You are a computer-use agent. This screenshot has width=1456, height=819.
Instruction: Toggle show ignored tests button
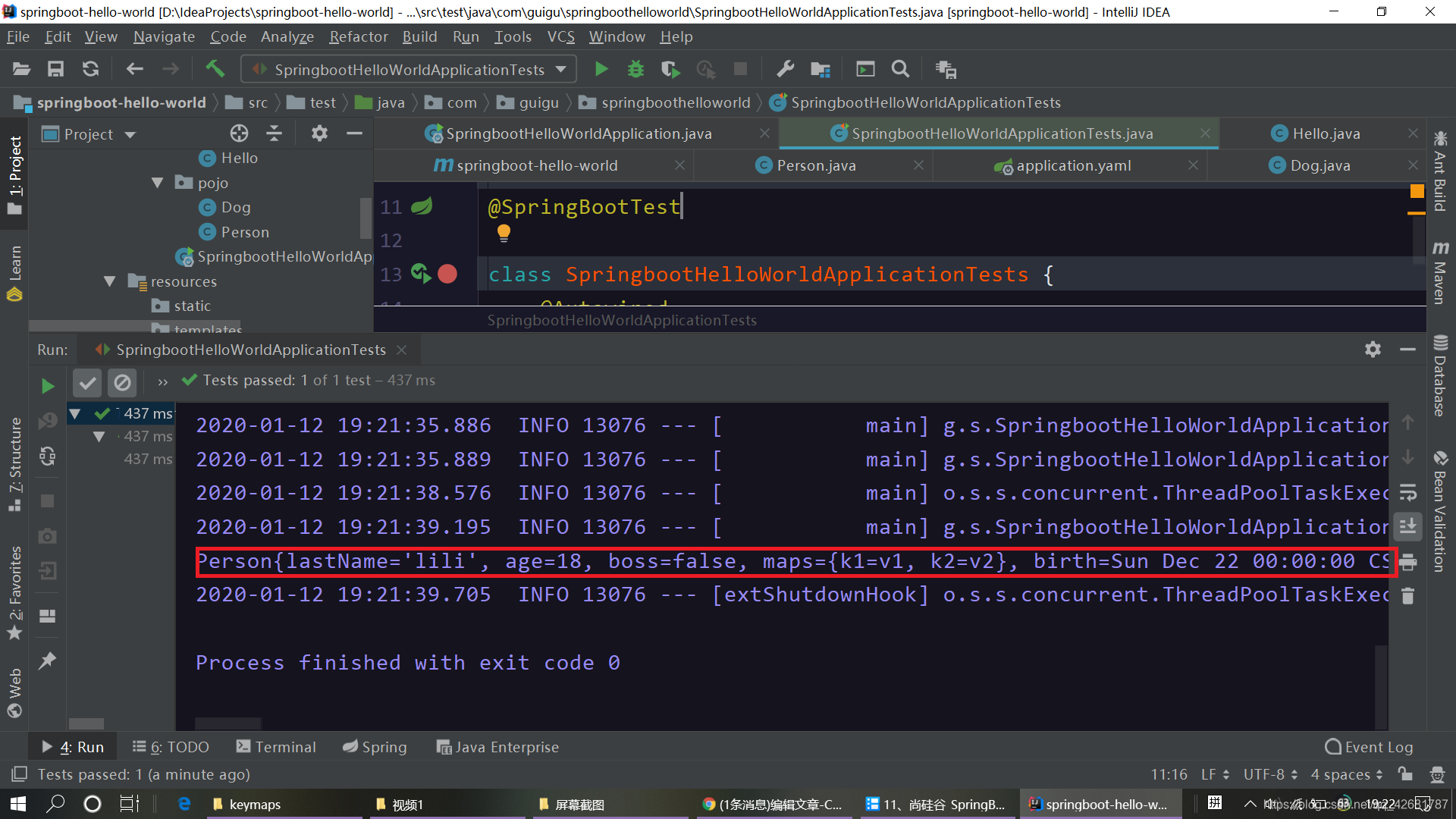122,382
